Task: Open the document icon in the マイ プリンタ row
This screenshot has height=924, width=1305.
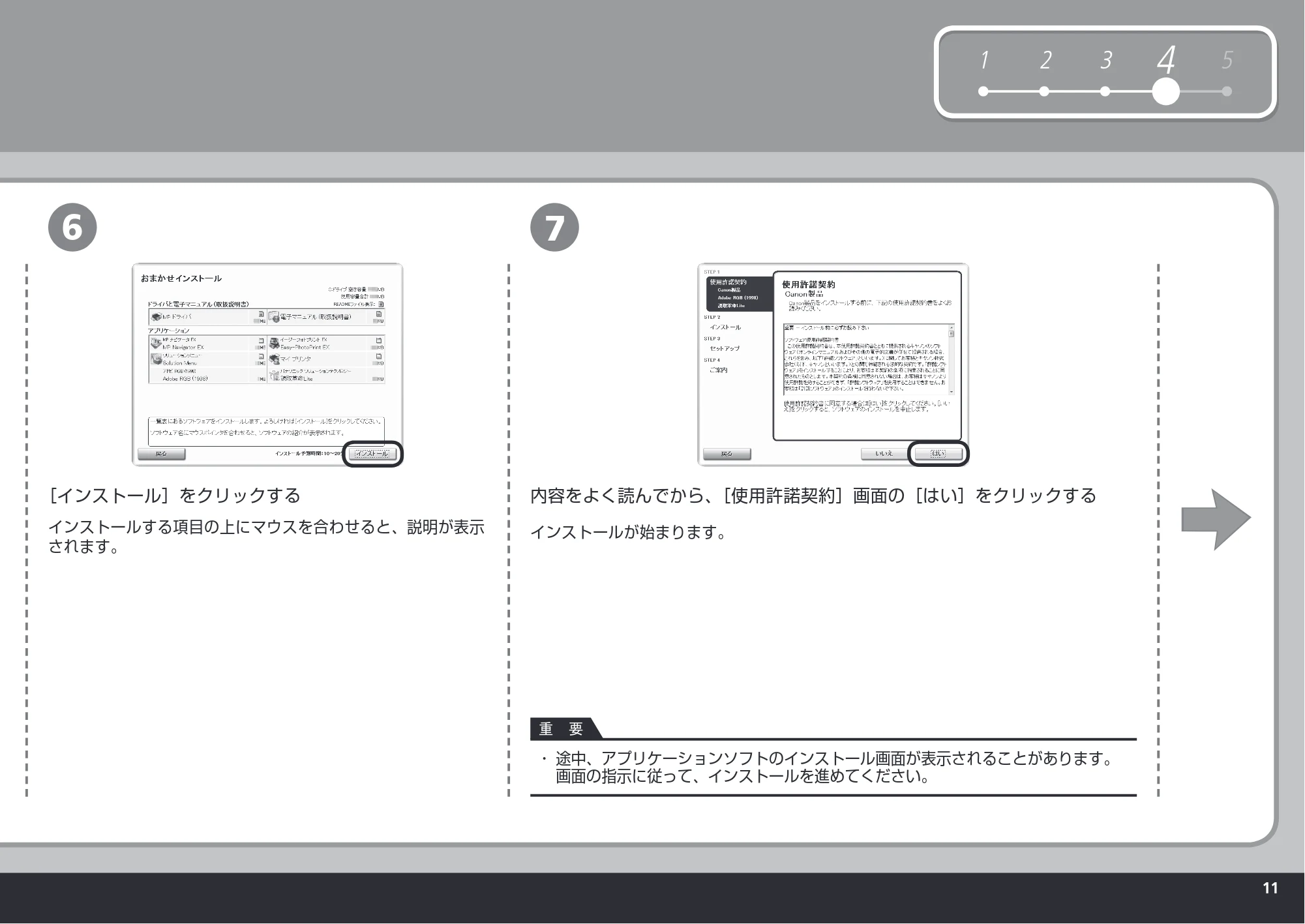Action: coord(379,356)
